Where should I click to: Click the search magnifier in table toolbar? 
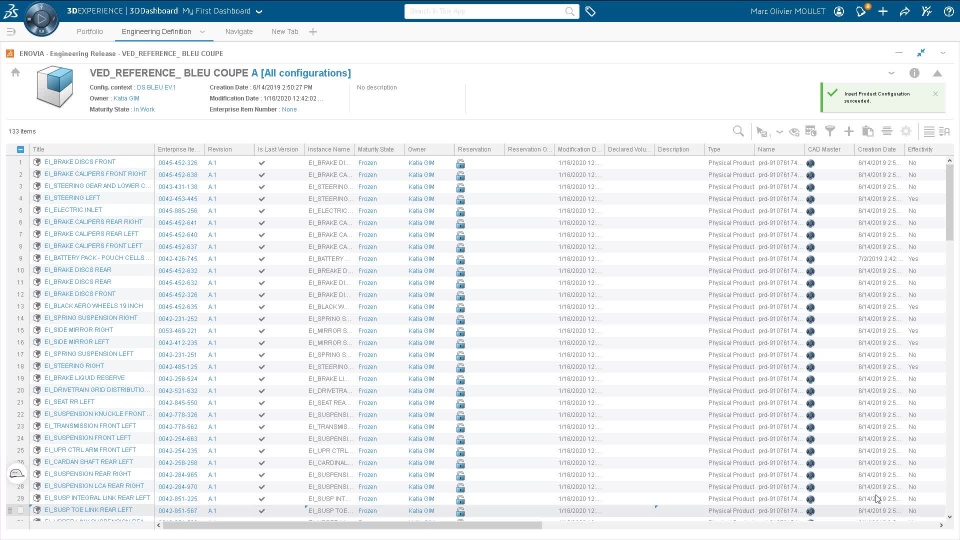(738, 131)
